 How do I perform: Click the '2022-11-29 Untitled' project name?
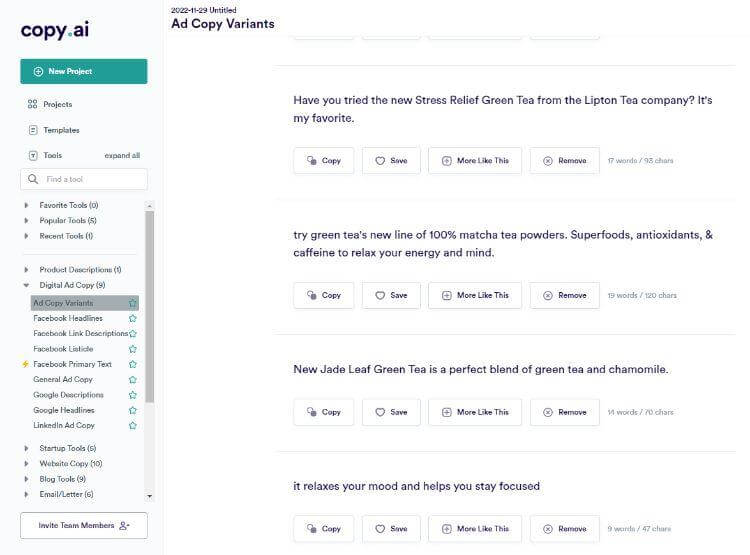click(x=204, y=10)
